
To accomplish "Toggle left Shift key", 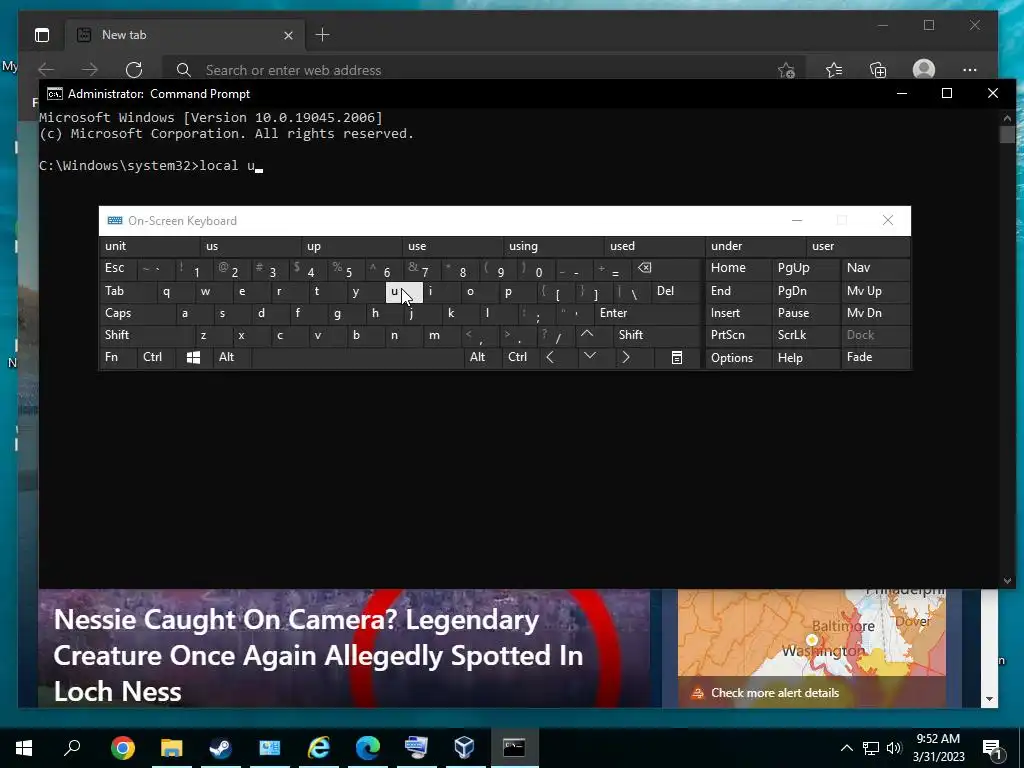I will point(148,335).
